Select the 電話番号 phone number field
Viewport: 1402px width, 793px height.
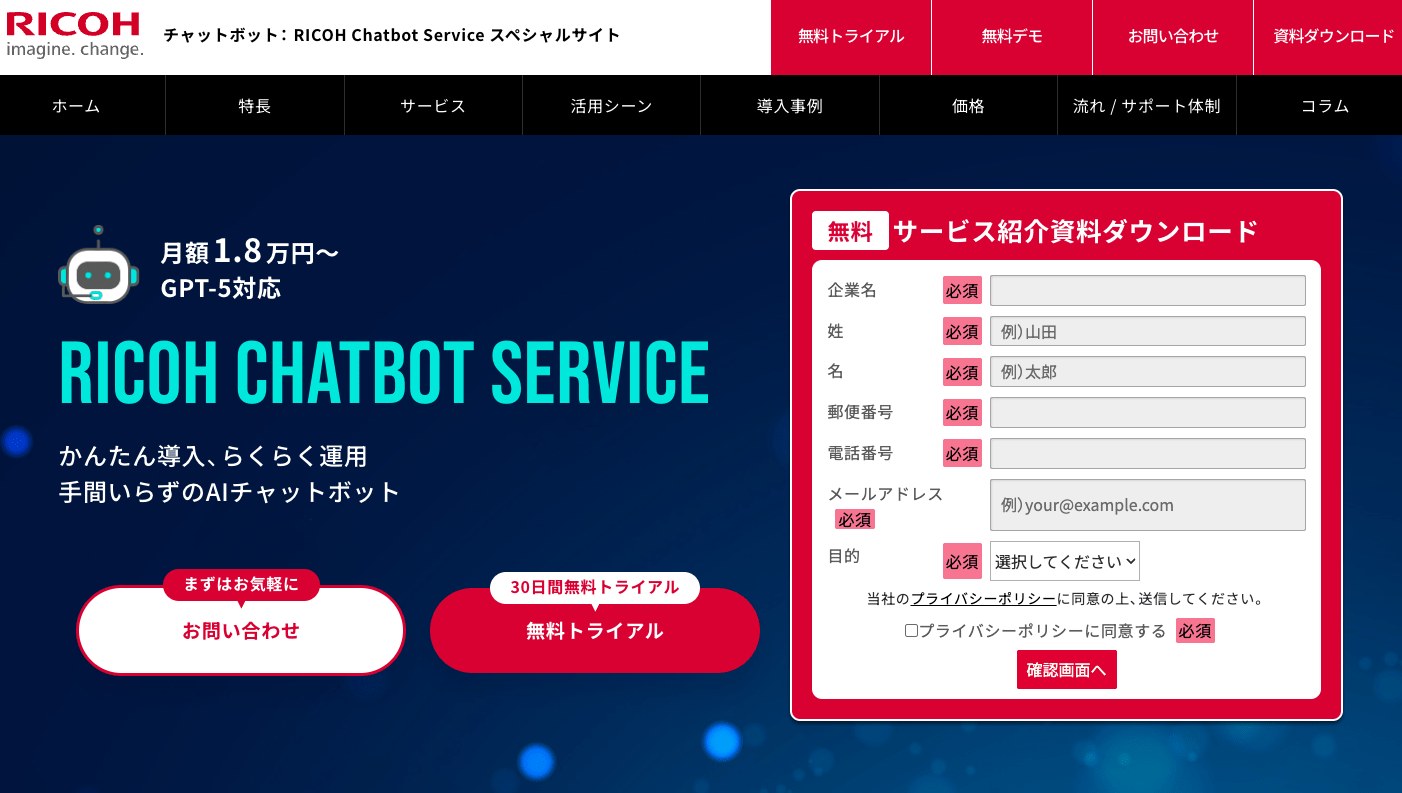(x=1147, y=453)
